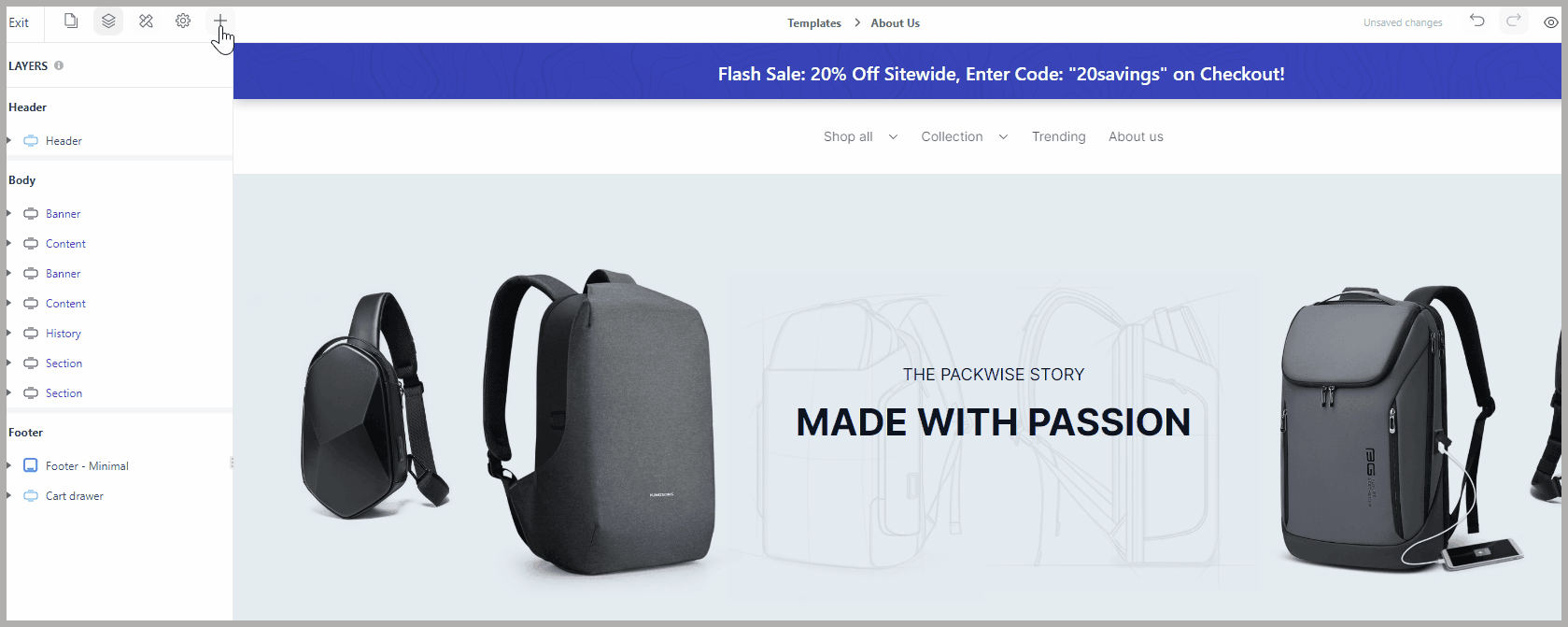Open the design tools icon
Viewport: 1568px width, 627px height.
[x=146, y=21]
